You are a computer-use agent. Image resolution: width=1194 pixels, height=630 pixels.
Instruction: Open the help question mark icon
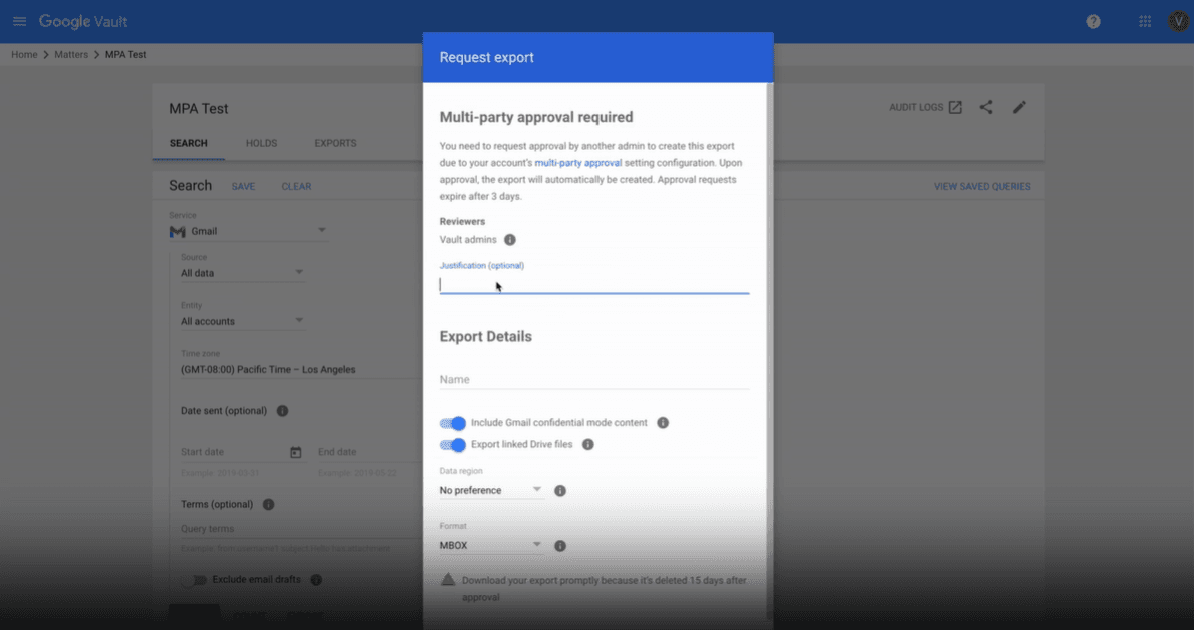1093,21
